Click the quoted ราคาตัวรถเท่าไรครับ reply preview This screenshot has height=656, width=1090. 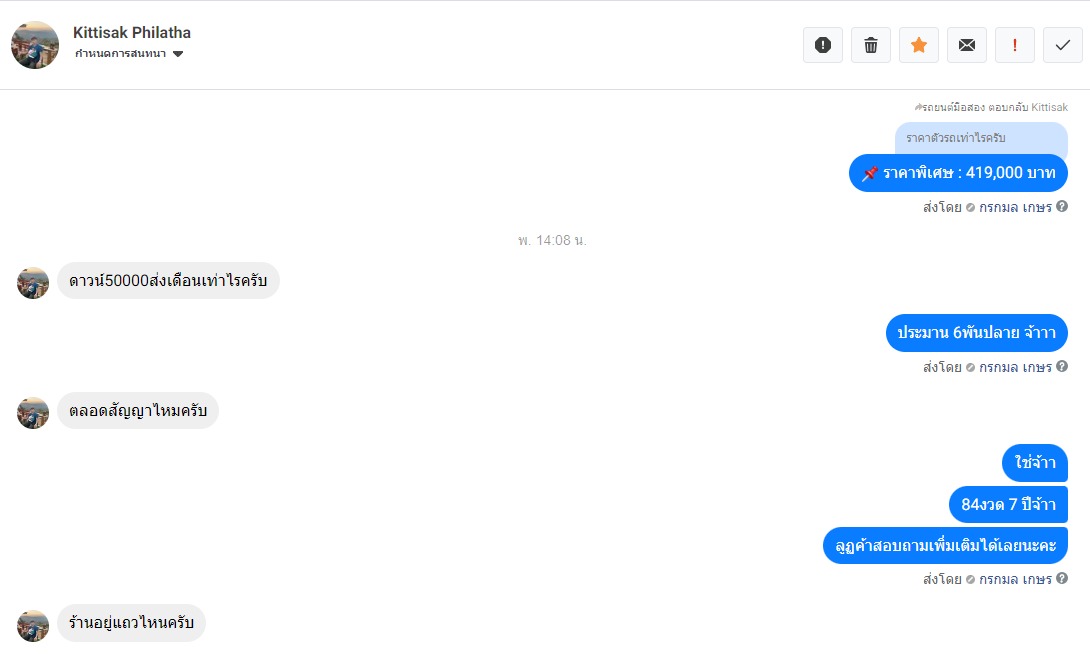[x=980, y=138]
